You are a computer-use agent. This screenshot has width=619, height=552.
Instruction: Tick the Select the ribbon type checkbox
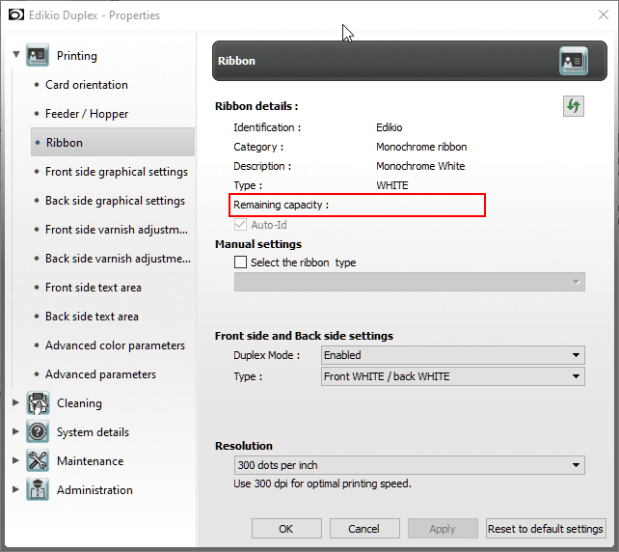[x=240, y=262]
